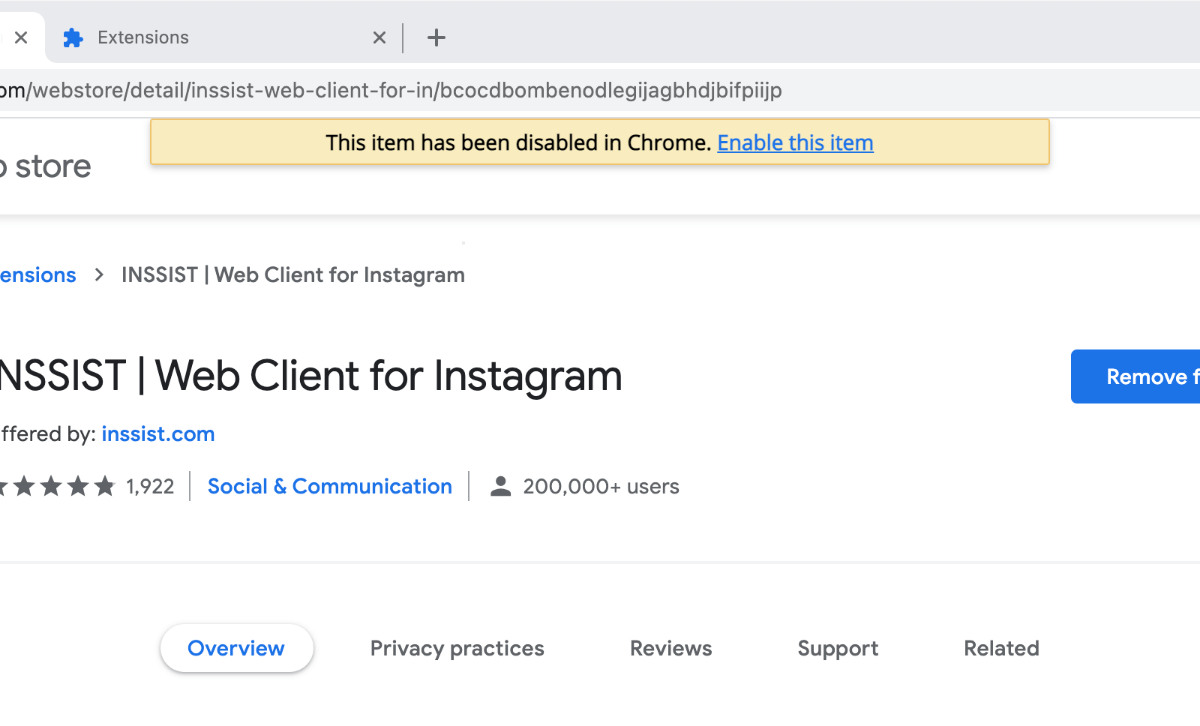The image size is (1200, 726).
Task: Open the inssist.com developer link
Action: [x=158, y=434]
